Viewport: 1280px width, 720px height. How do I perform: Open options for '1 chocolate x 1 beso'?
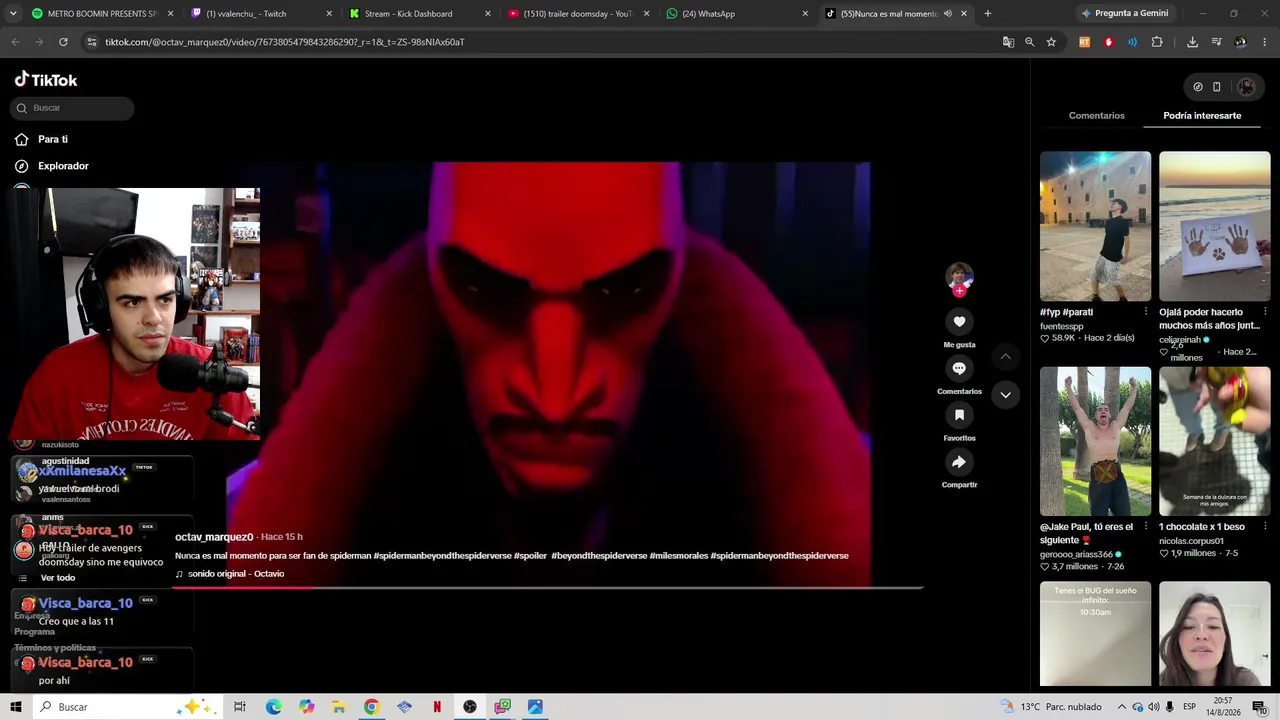[1265, 527]
